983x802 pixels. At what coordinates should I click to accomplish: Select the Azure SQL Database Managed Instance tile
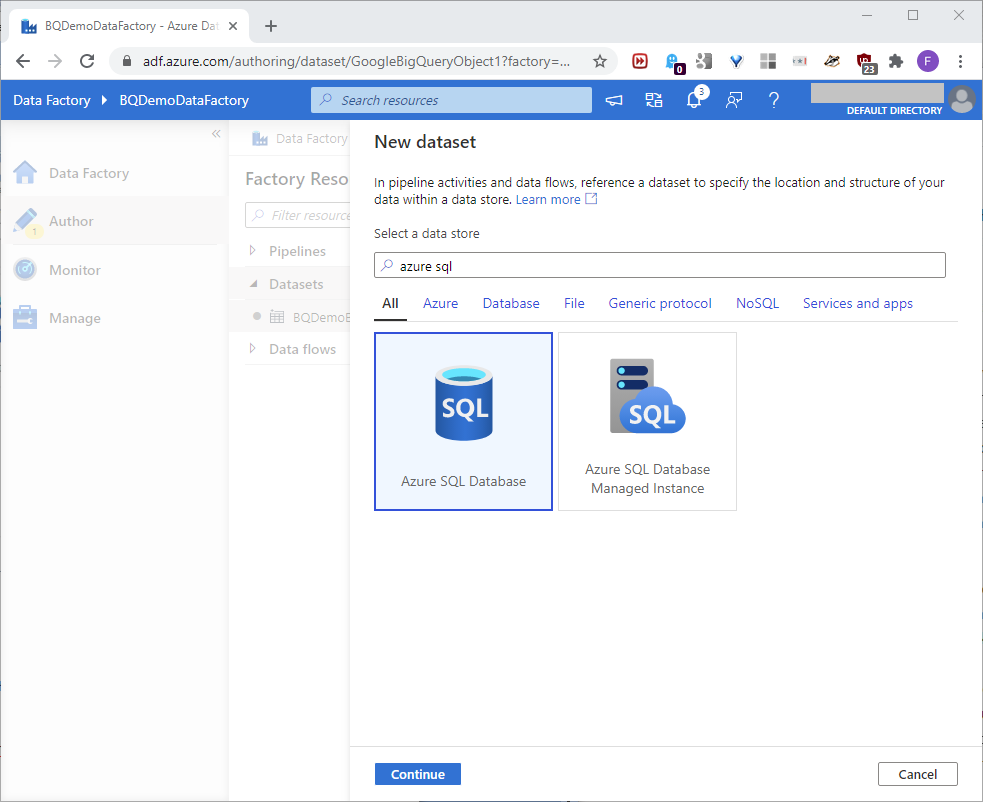click(647, 421)
